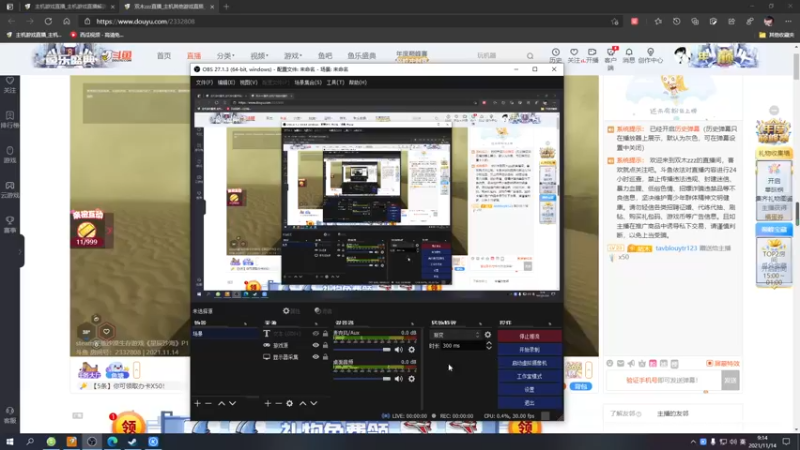Toggle visibility of the text source

click(315, 334)
